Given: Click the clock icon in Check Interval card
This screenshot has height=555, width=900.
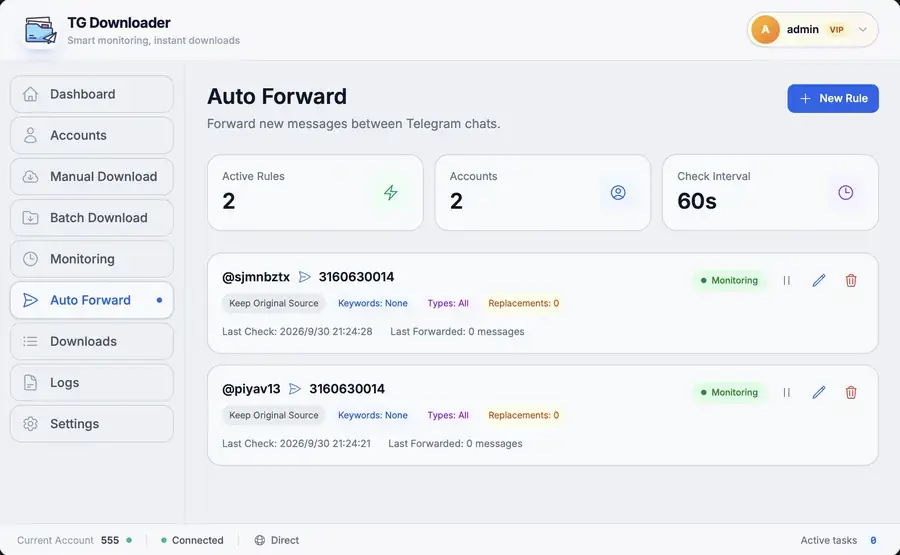Looking at the screenshot, I should (845, 193).
